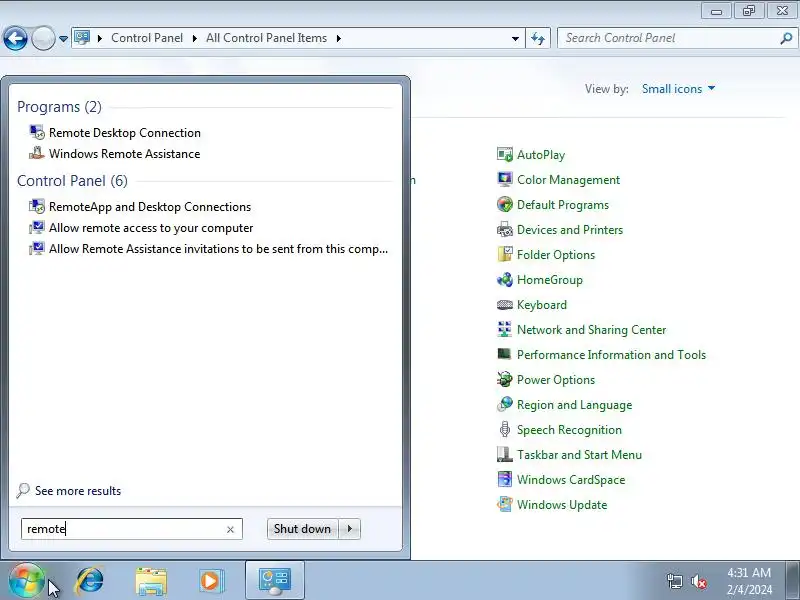Open the Speech Recognition microphone icon
This screenshot has height=600, width=800.
pyautogui.click(x=505, y=430)
